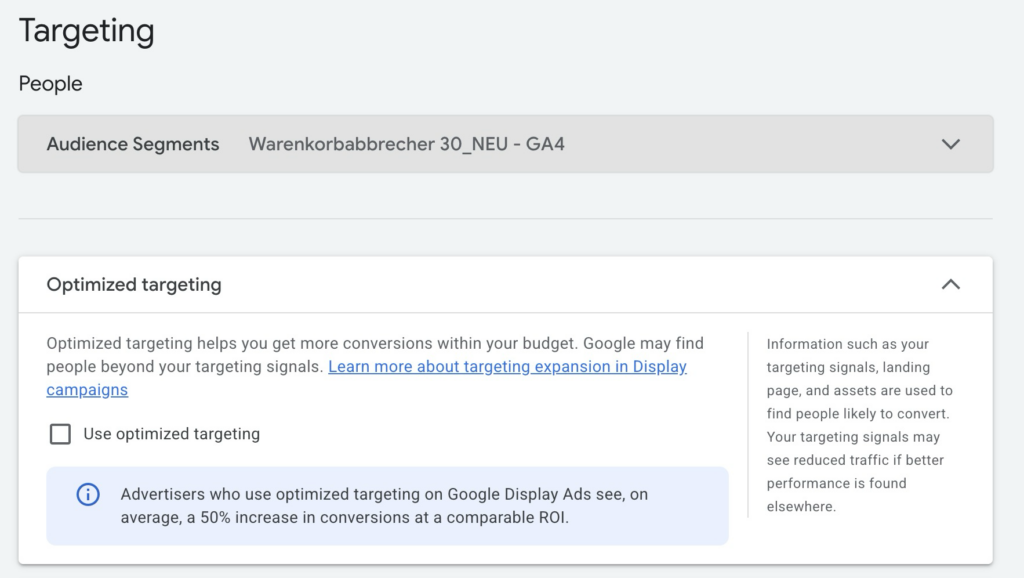The image size is (1024, 578).
Task: Click the Targeting page heading
Action: (87, 31)
